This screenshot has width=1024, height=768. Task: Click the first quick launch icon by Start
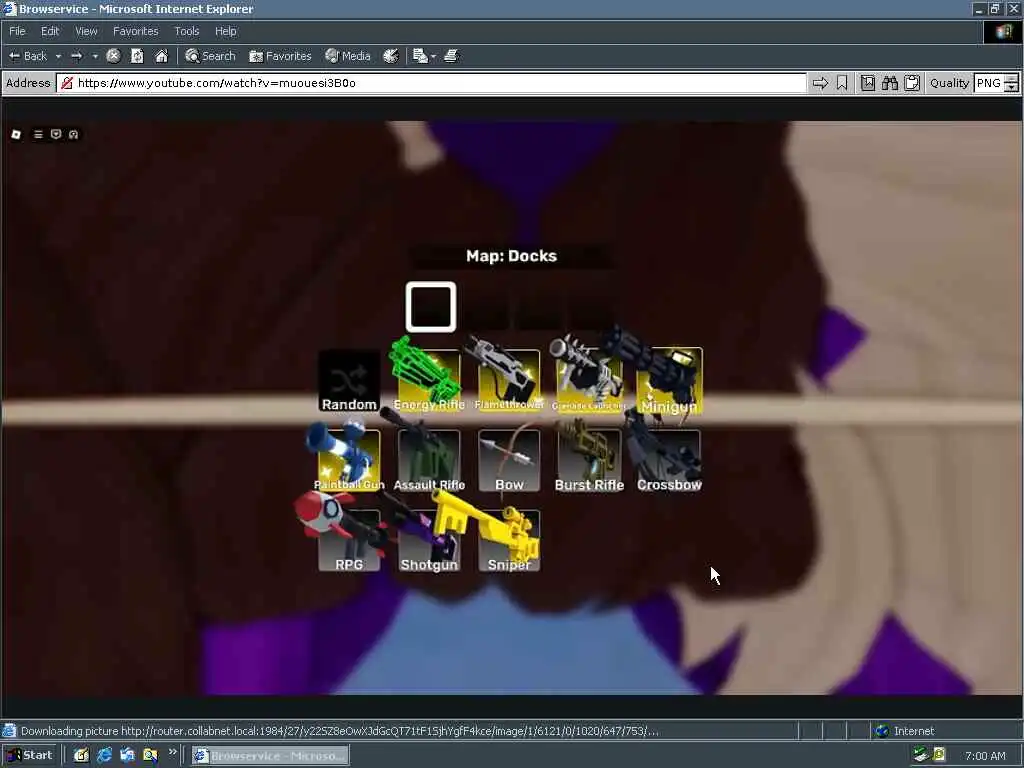tap(82, 756)
